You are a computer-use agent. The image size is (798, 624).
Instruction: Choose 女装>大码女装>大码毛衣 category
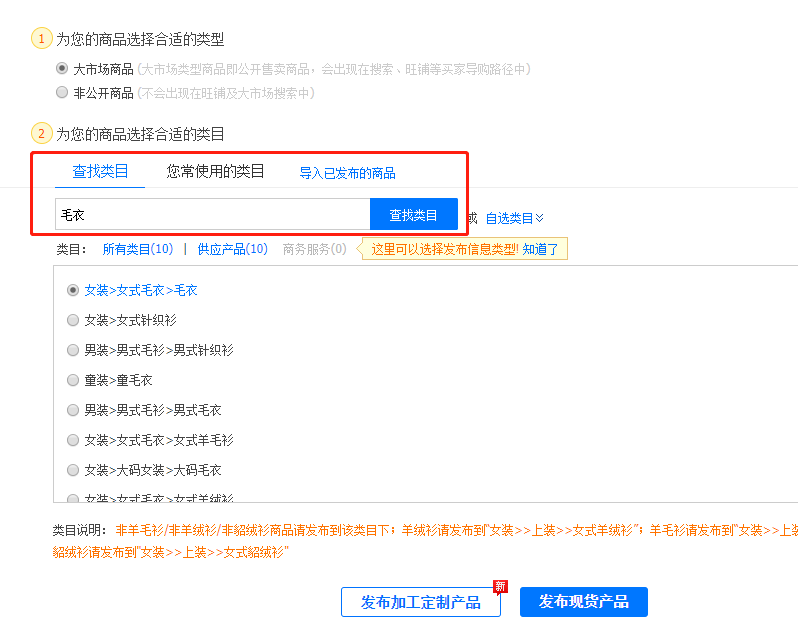tap(73, 470)
